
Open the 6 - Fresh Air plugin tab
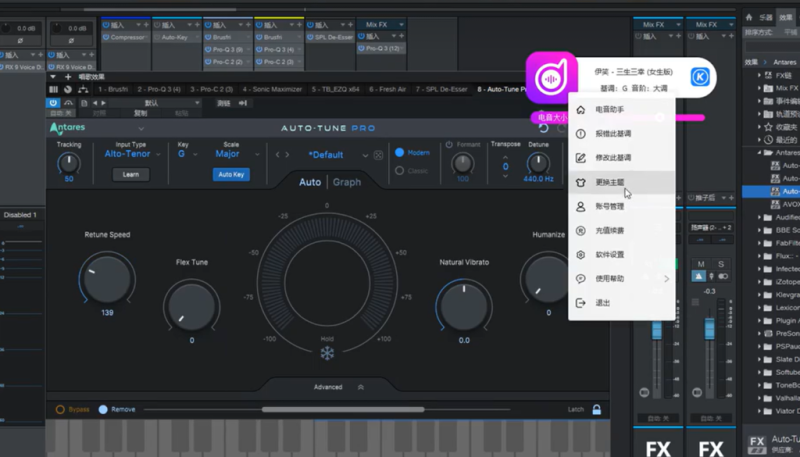(x=388, y=89)
